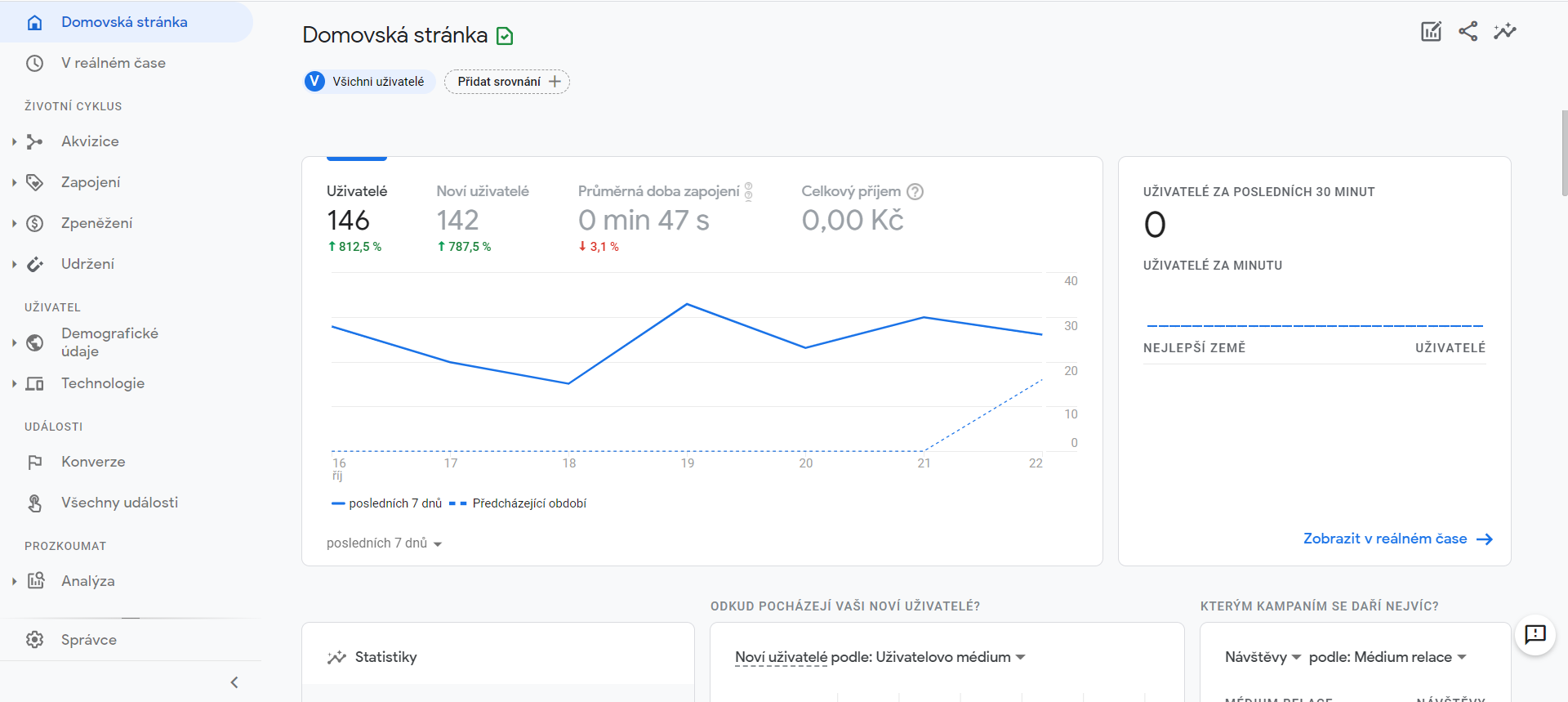Click Přidat srovnání button
The height and width of the screenshot is (702, 1568).
pyautogui.click(x=507, y=82)
